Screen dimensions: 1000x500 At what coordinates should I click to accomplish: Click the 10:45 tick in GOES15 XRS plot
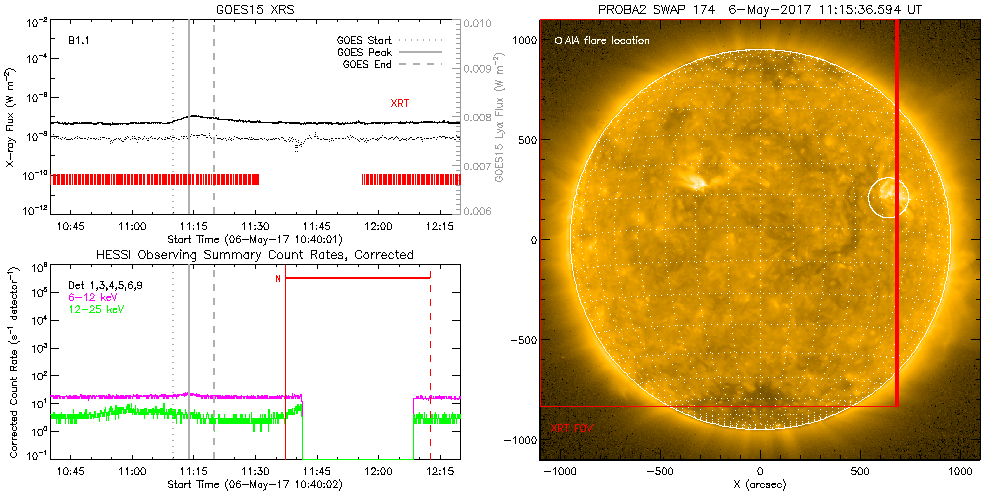[70, 226]
